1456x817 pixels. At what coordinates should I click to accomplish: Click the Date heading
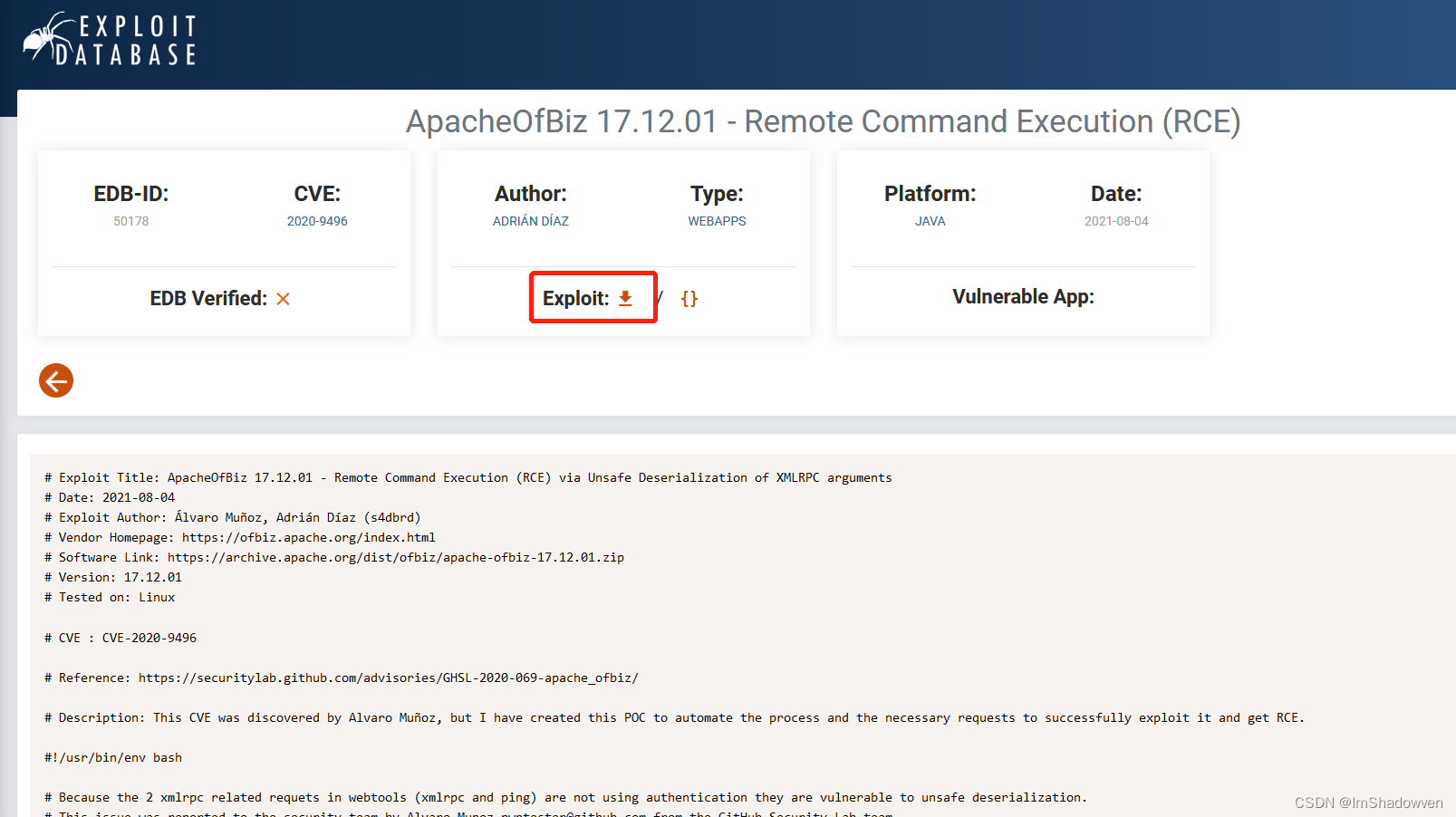pos(1116,194)
